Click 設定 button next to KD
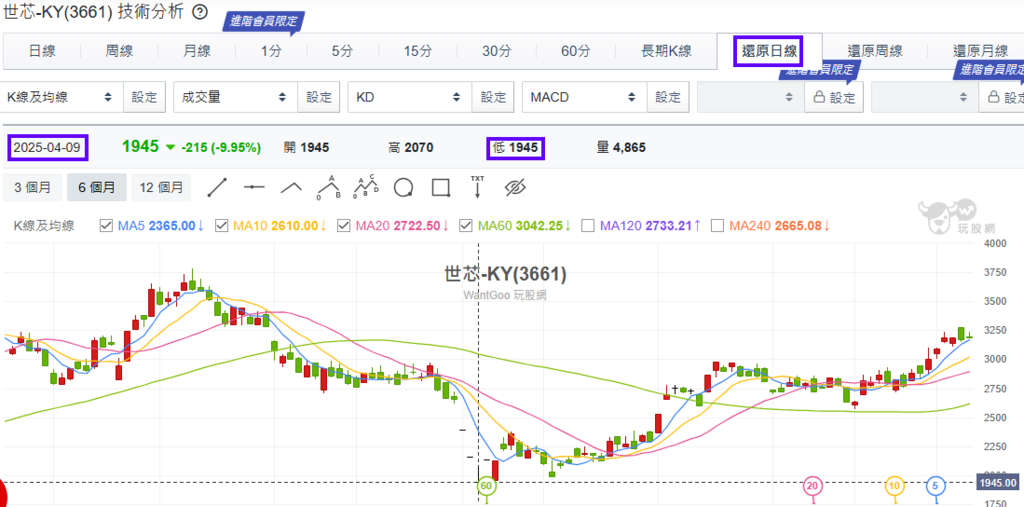The height and width of the screenshot is (507, 1024). point(493,97)
